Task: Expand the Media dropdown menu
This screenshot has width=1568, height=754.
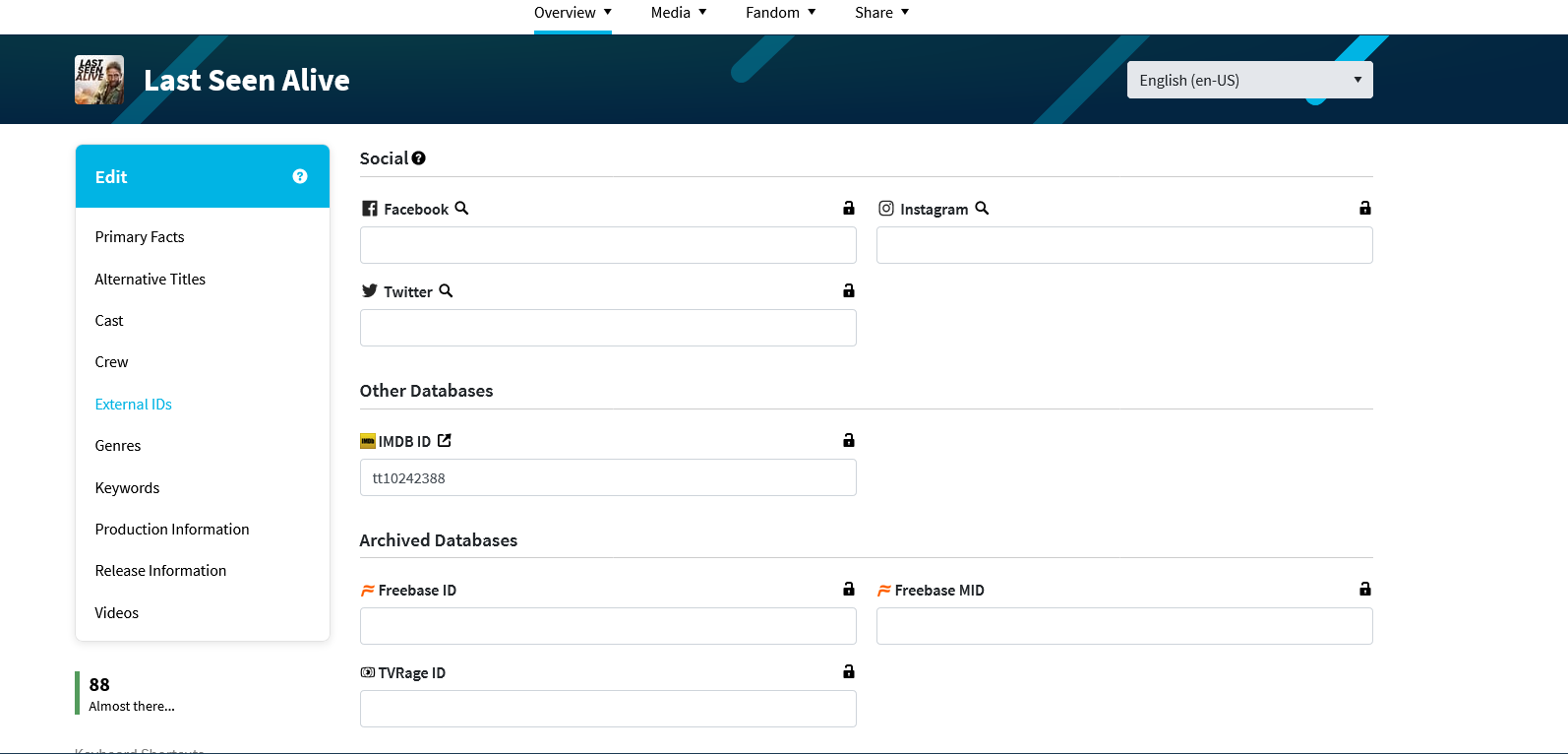Action: point(679,13)
